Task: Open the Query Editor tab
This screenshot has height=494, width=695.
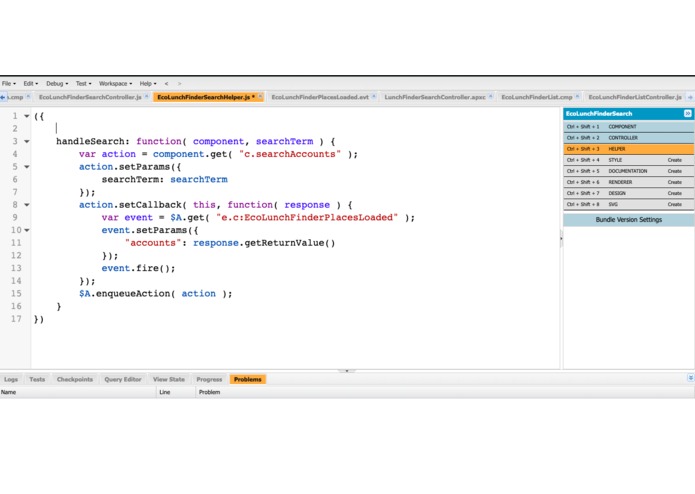Action: pyautogui.click(x=123, y=379)
